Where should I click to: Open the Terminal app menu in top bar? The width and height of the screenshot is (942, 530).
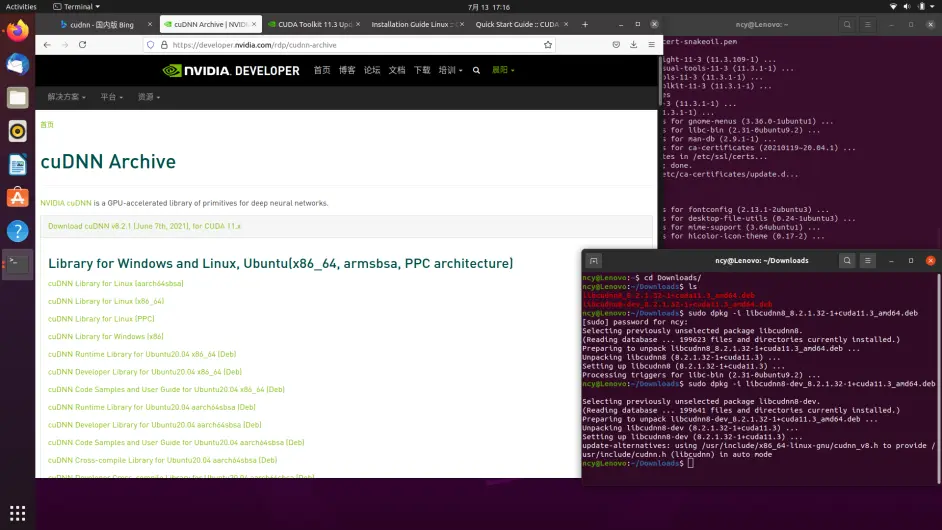pos(76,7)
